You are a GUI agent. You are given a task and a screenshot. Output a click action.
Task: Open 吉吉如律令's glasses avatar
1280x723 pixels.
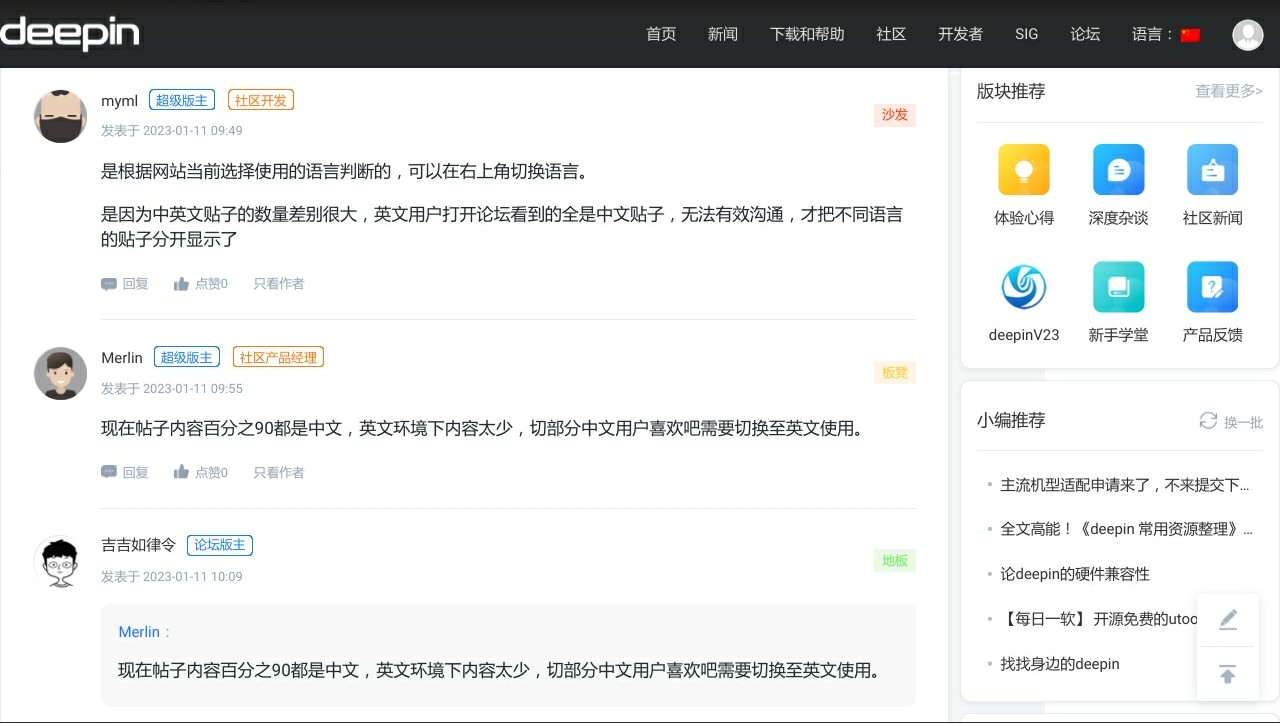pos(60,562)
